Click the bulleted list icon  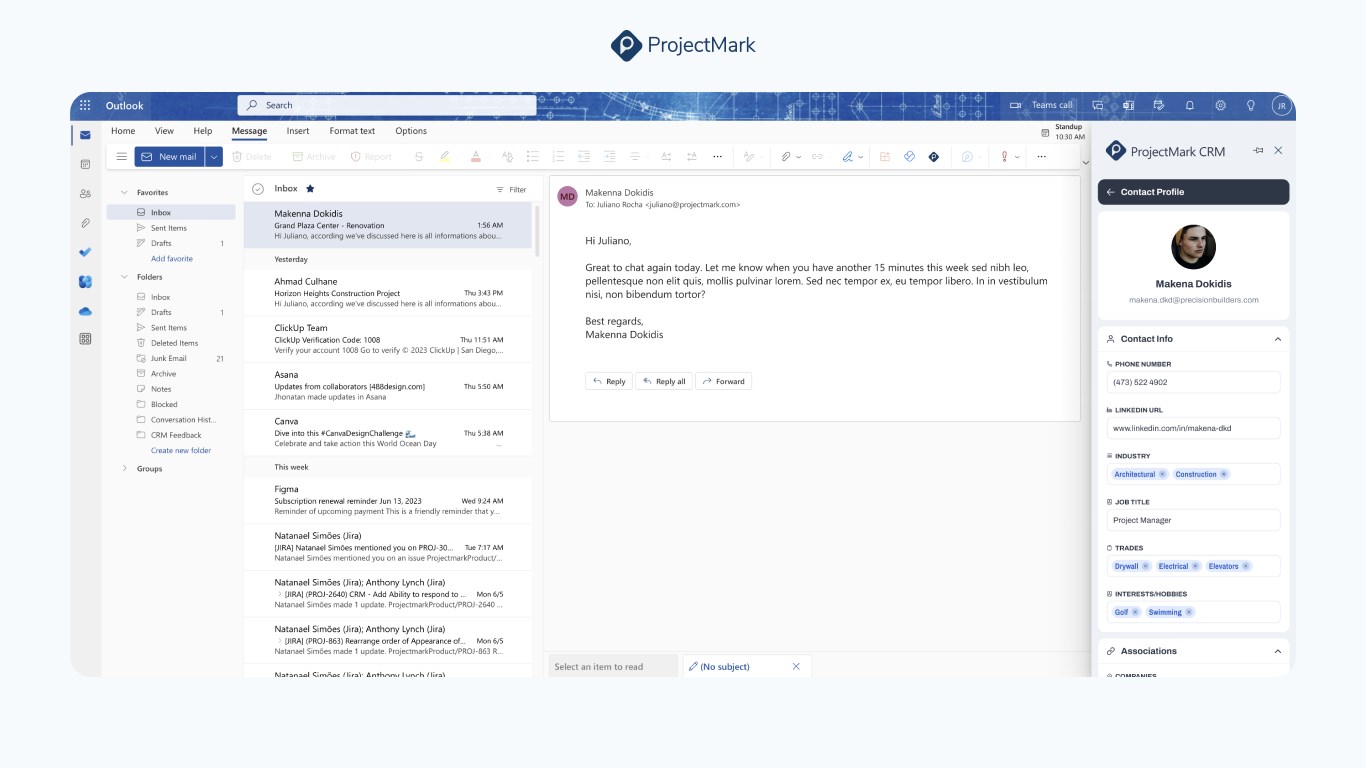(533, 157)
